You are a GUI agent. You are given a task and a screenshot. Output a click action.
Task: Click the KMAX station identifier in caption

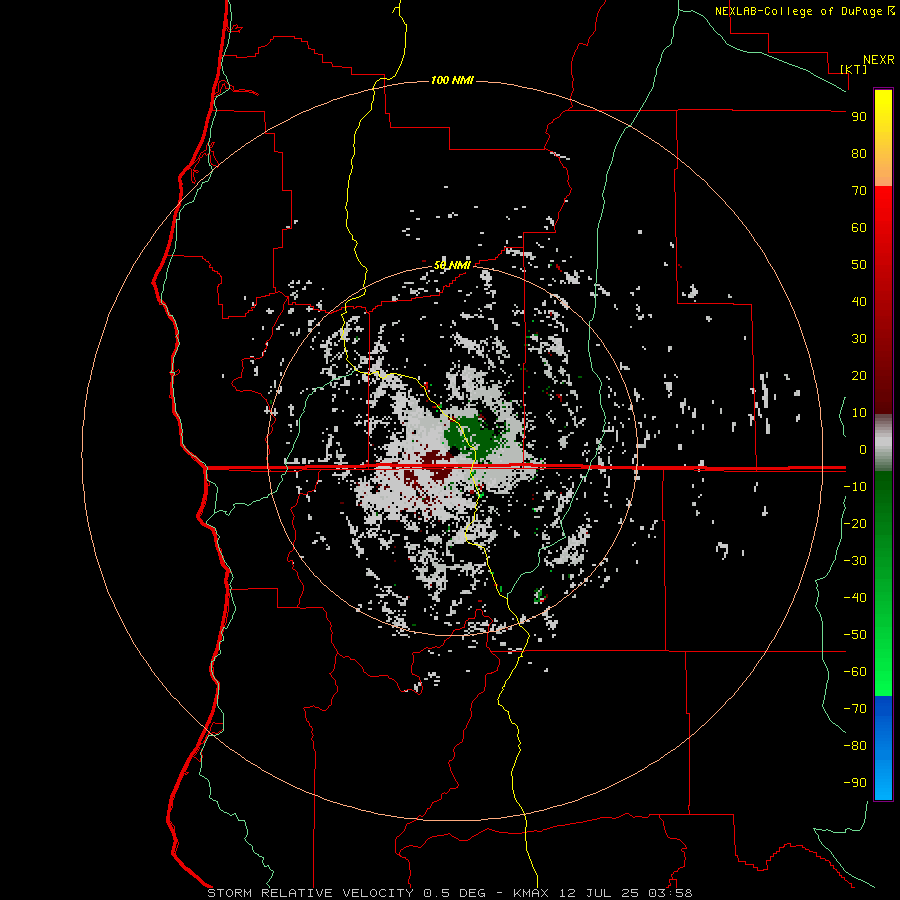point(531,893)
